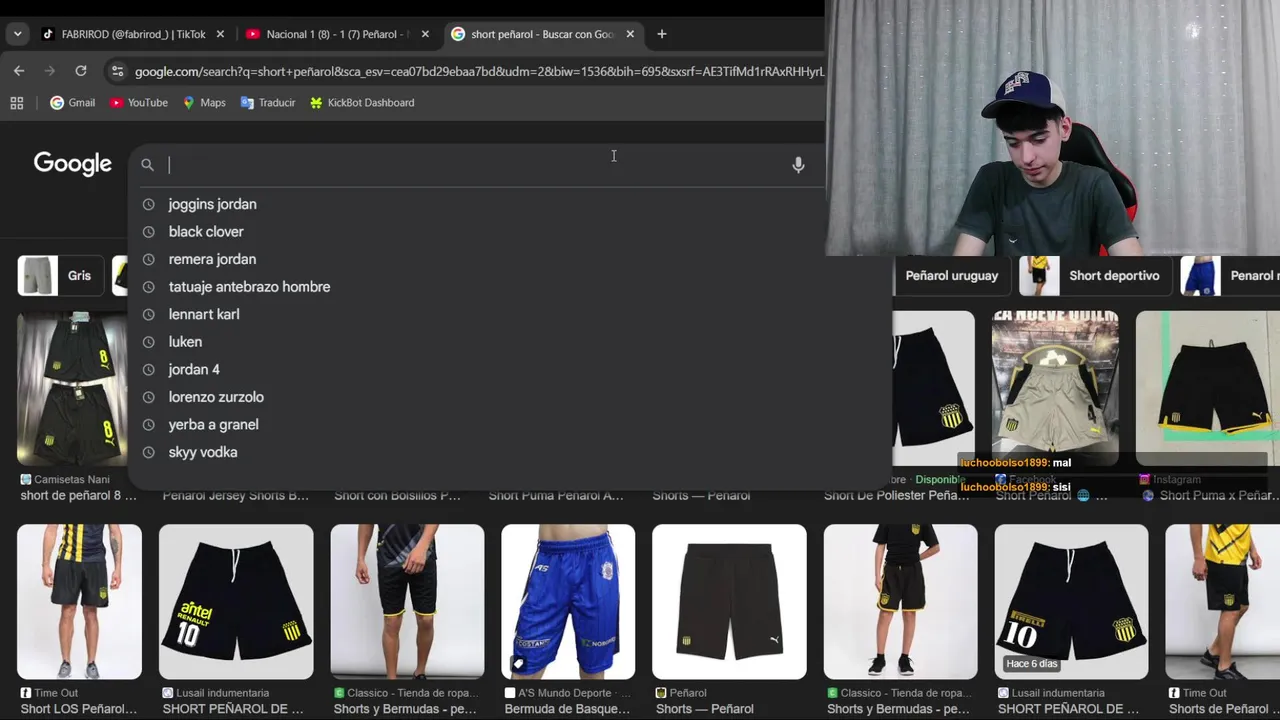Click history clock icon beside 'skyy vodka'

148,452
